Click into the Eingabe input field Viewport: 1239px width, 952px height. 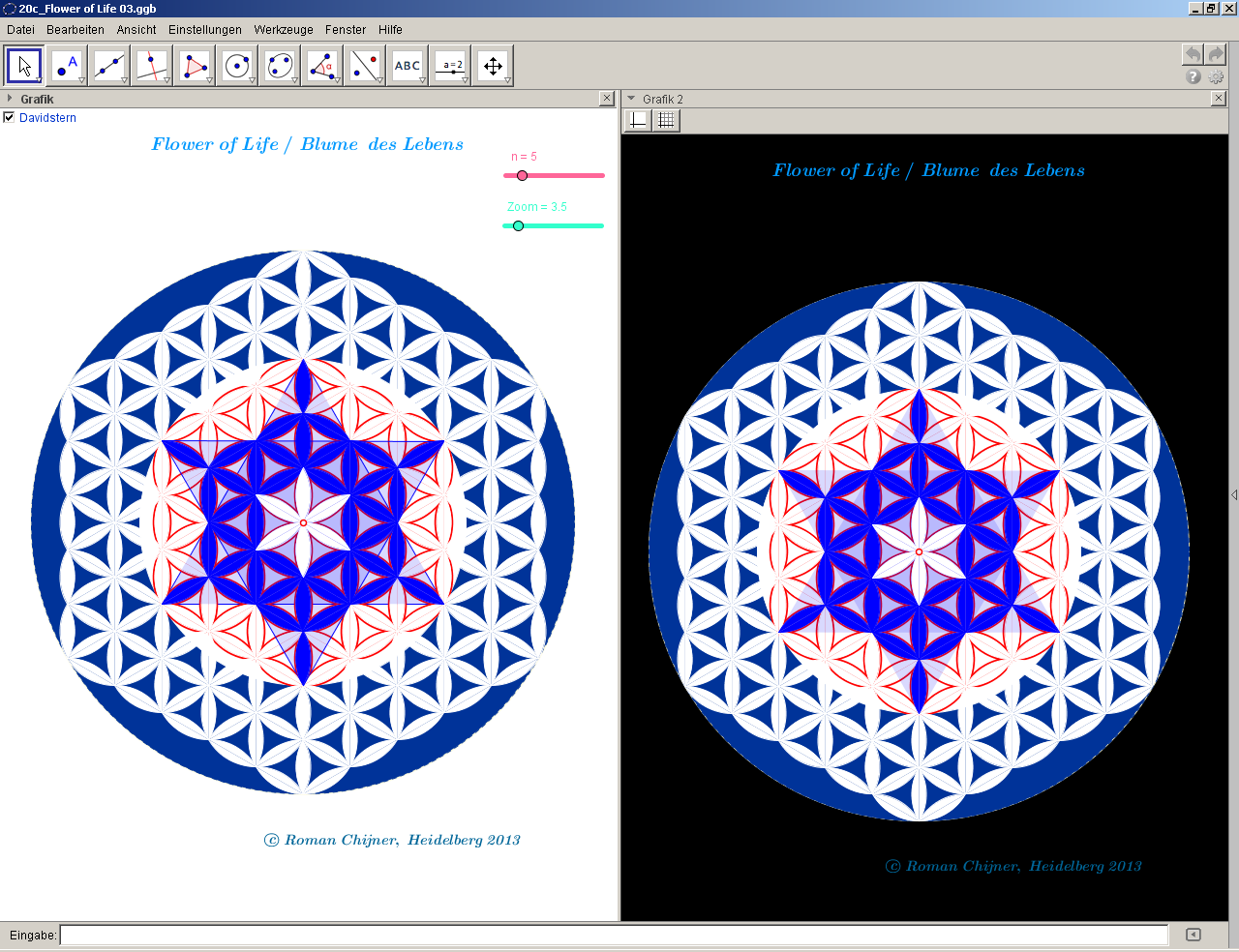coord(614,935)
